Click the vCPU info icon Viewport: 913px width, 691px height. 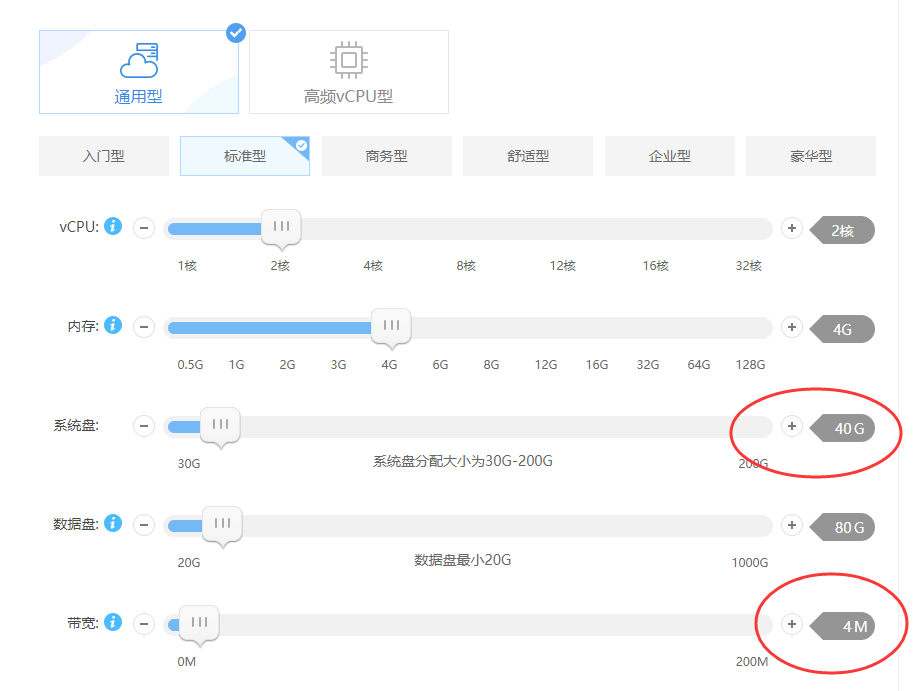pyautogui.click(x=113, y=227)
